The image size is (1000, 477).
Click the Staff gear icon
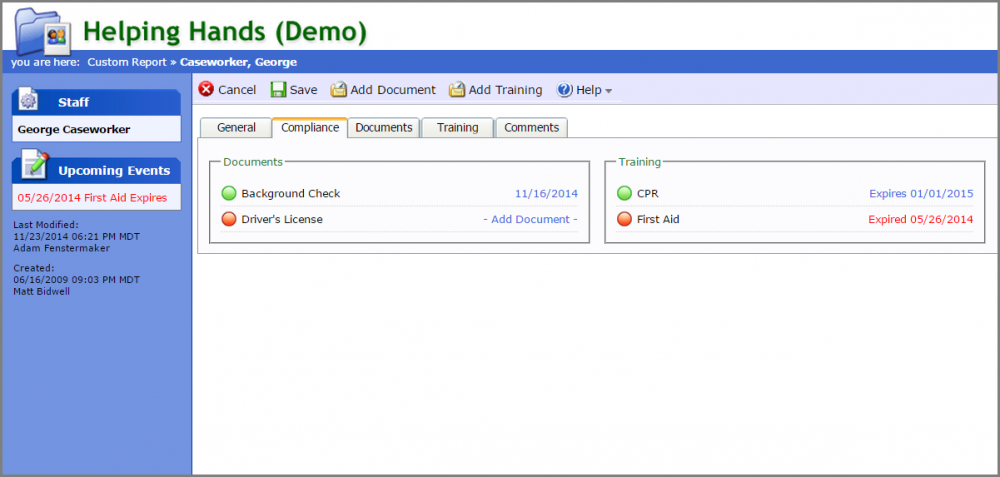click(28, 101)
